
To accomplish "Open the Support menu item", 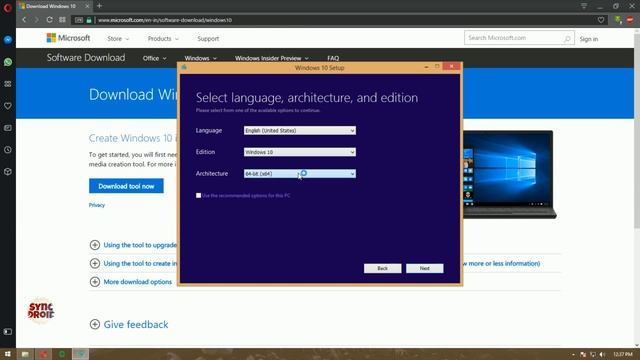I will (x=208, y=38).
